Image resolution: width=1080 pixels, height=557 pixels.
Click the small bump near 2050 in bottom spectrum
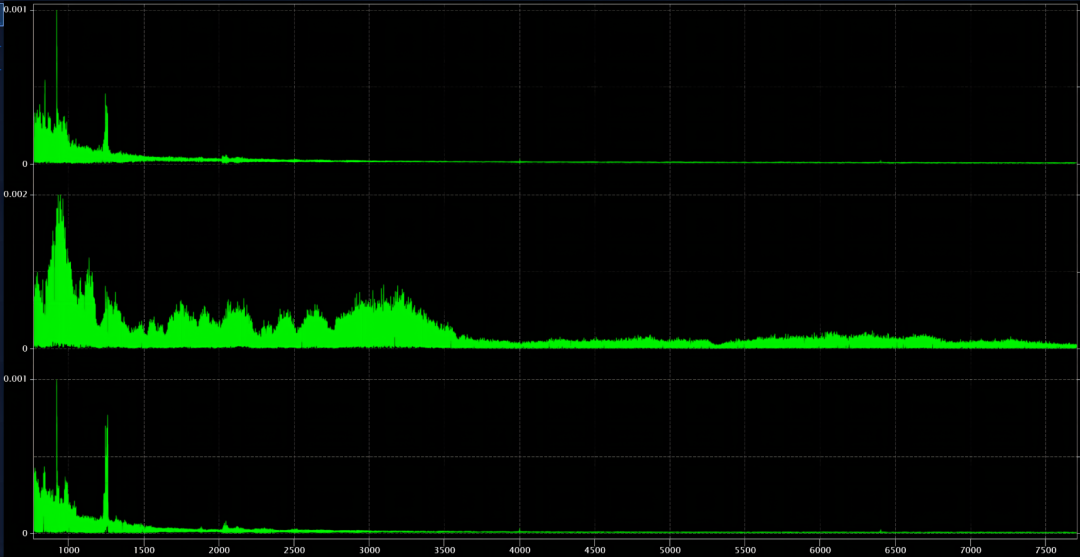(225, 525)
